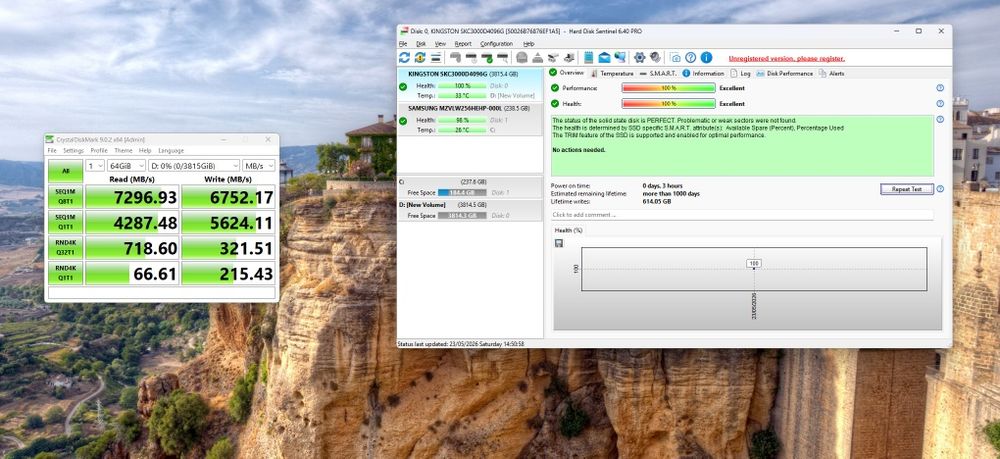The image size is (1000, 459).
Task: Open the D: 0% drive selection dropdown
Action: [x=194, y=166]
